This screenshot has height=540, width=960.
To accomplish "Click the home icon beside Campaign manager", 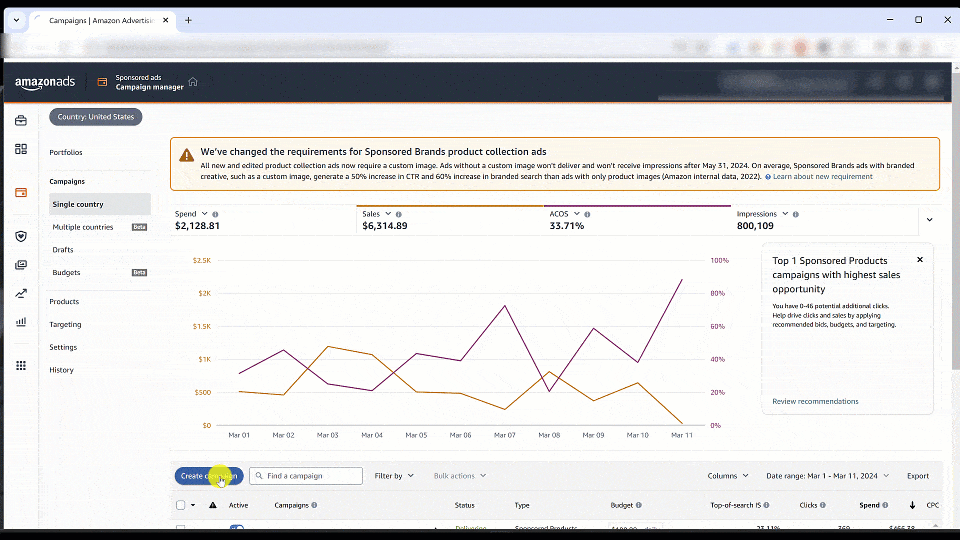I will [x=193, y=82].
